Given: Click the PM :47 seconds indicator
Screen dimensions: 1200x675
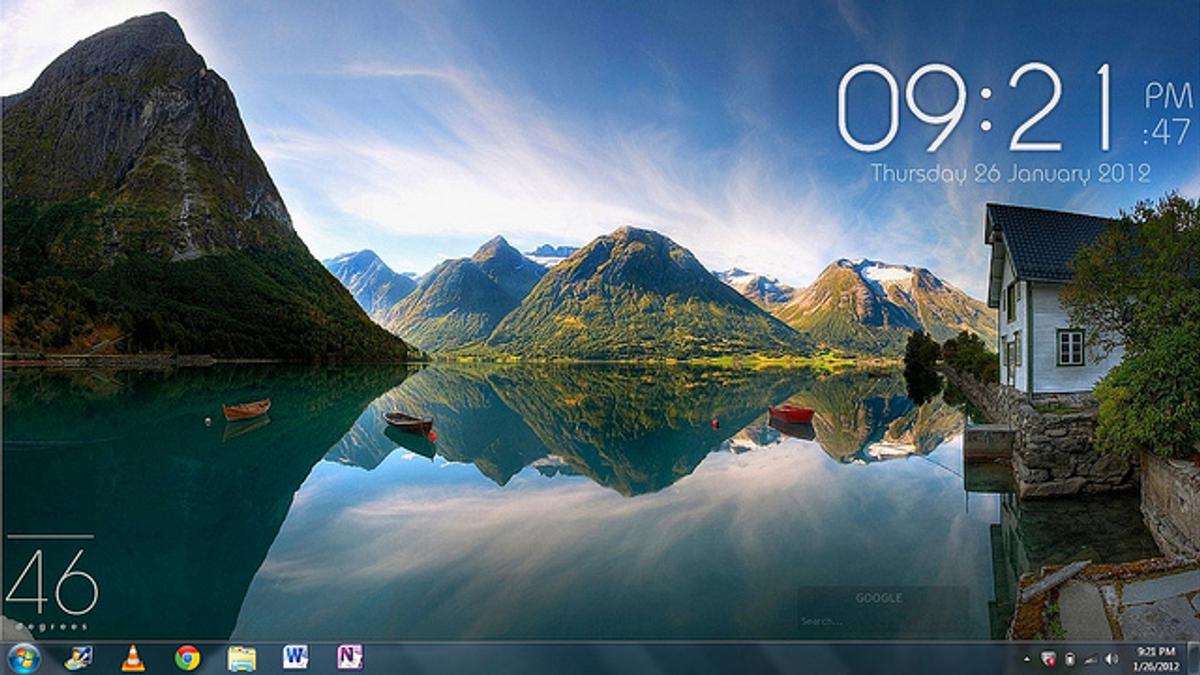Looking at the screenshot, I should pos(1168,114).
